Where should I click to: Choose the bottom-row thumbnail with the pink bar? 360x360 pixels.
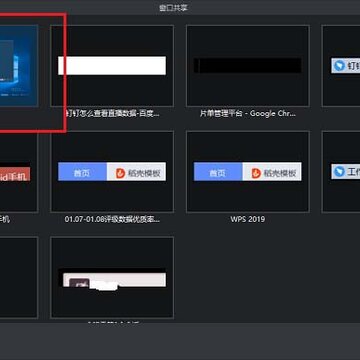click(112, 277)
